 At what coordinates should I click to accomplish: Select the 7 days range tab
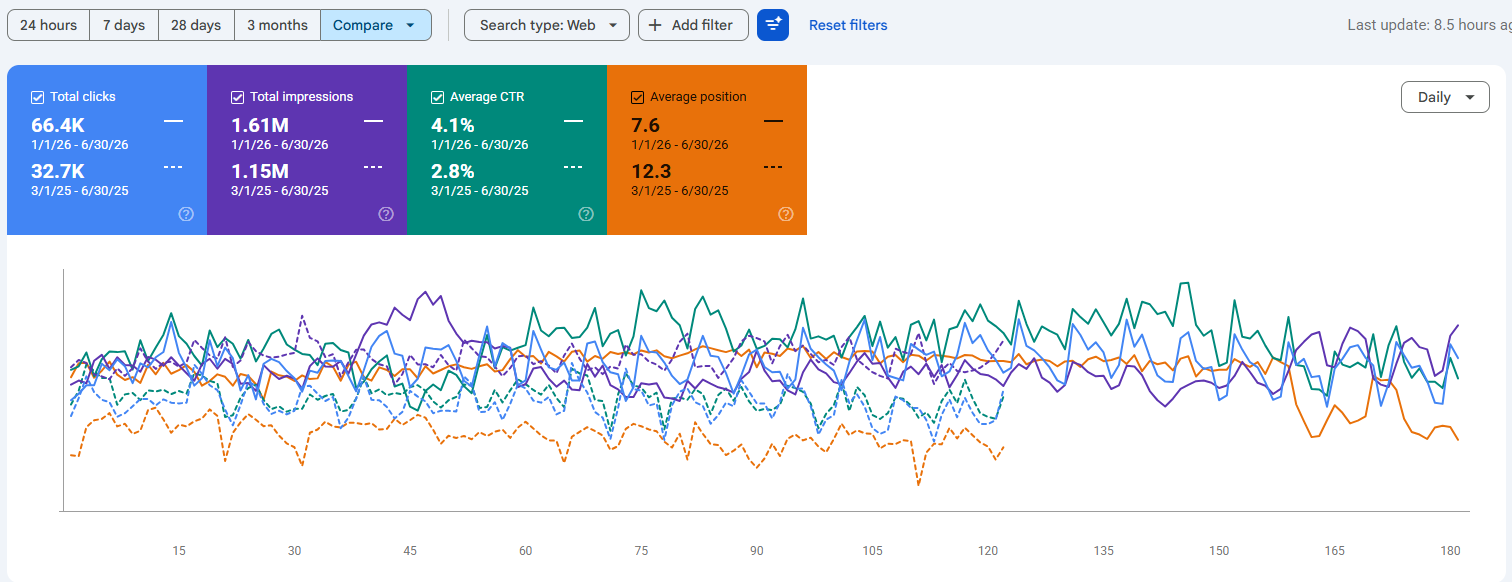124,25
